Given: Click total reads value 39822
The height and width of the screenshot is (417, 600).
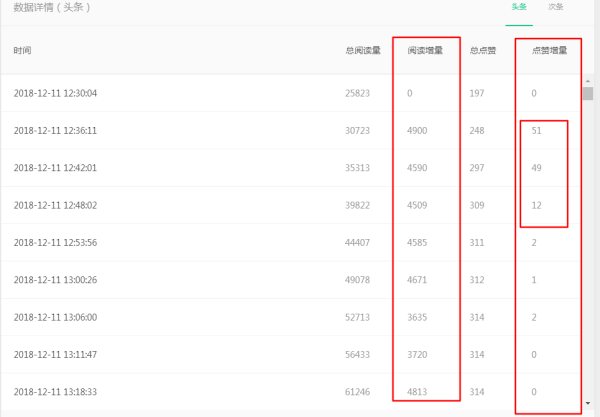Looking at the screenshot, I should tap(357, 205).
